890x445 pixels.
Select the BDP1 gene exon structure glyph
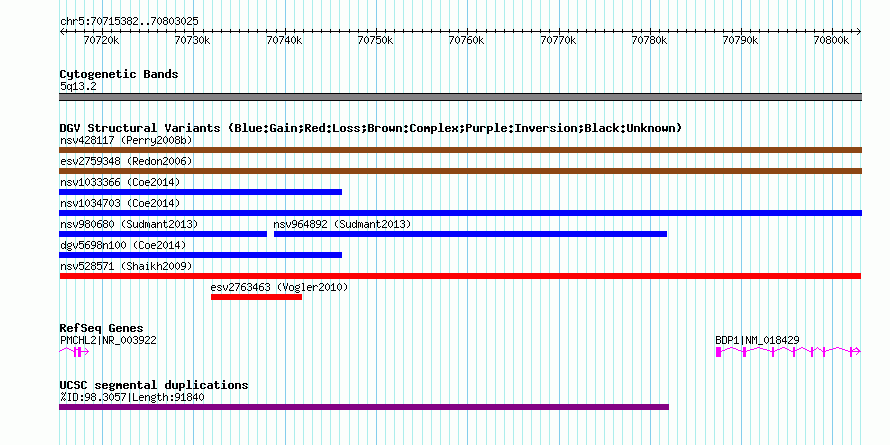tap(788, 352)
